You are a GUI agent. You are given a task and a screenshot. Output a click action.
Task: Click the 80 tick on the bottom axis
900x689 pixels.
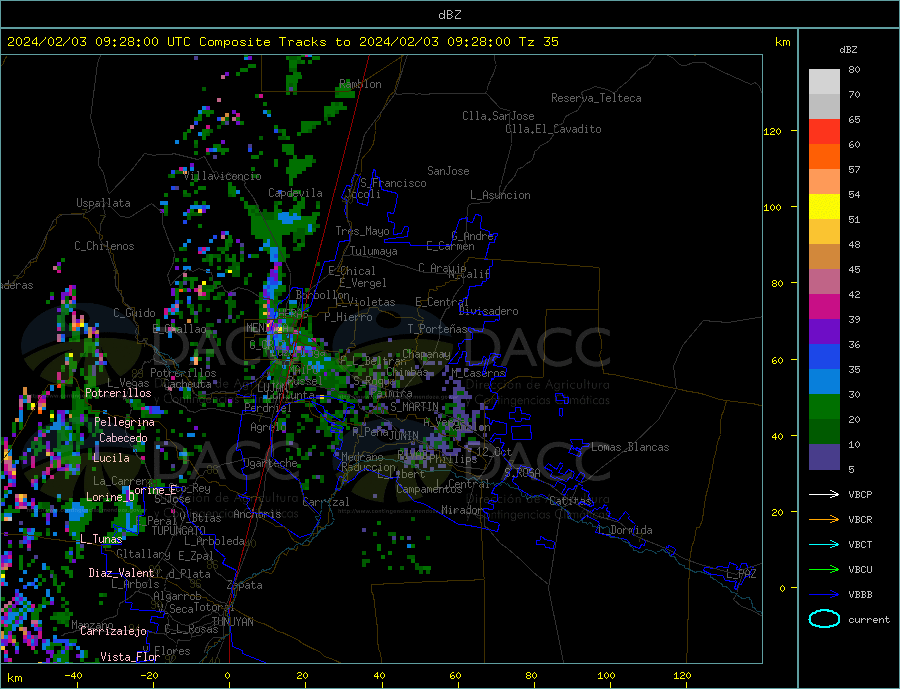(x=531, y=676)
